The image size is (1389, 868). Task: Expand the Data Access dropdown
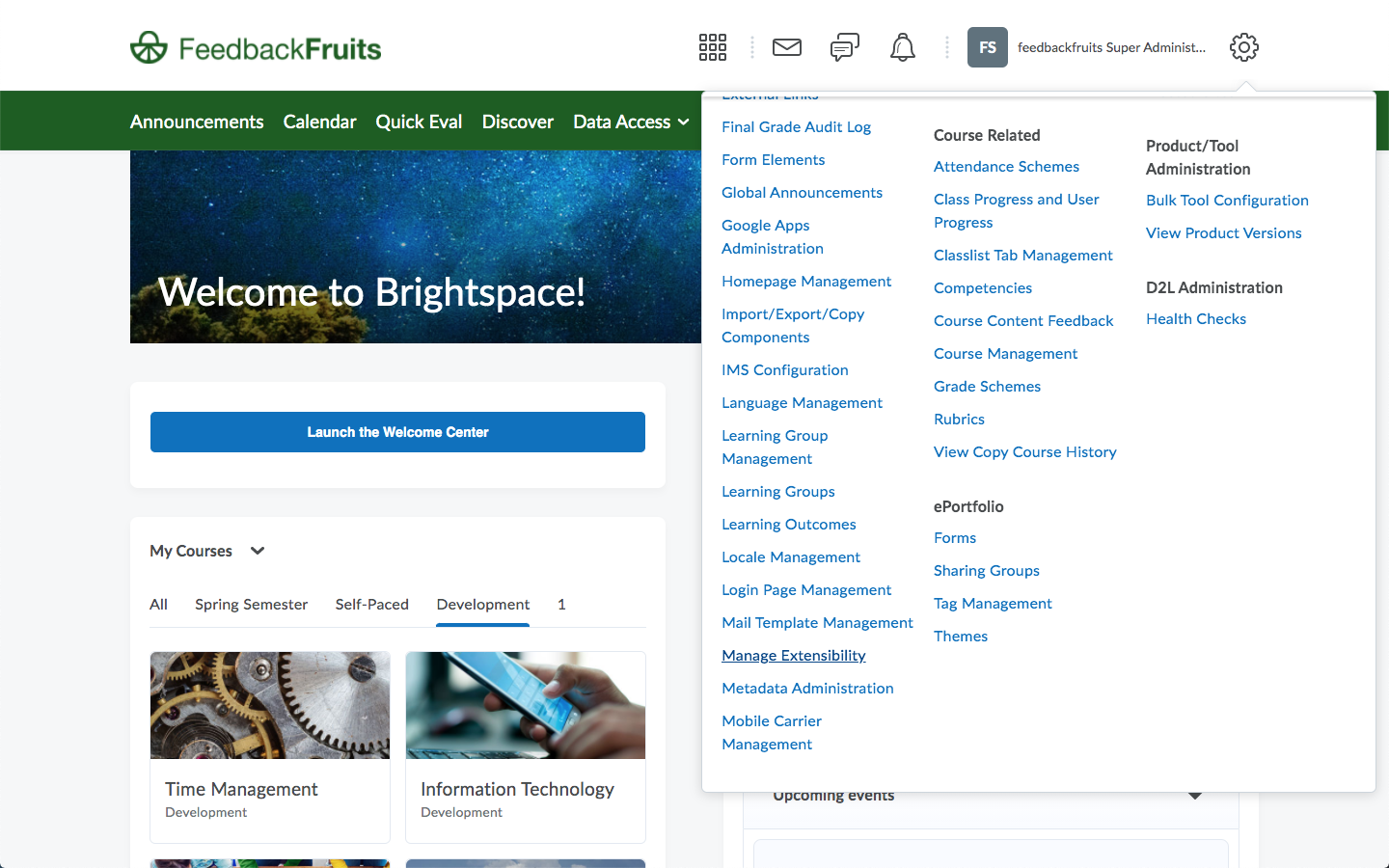click(631, 122)
